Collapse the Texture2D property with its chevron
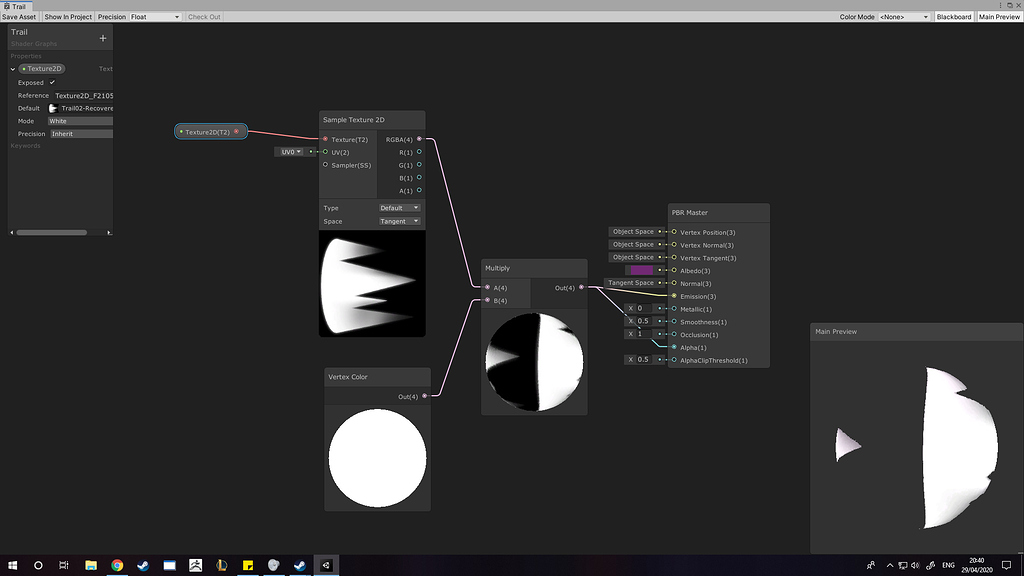 coord(11,68)
